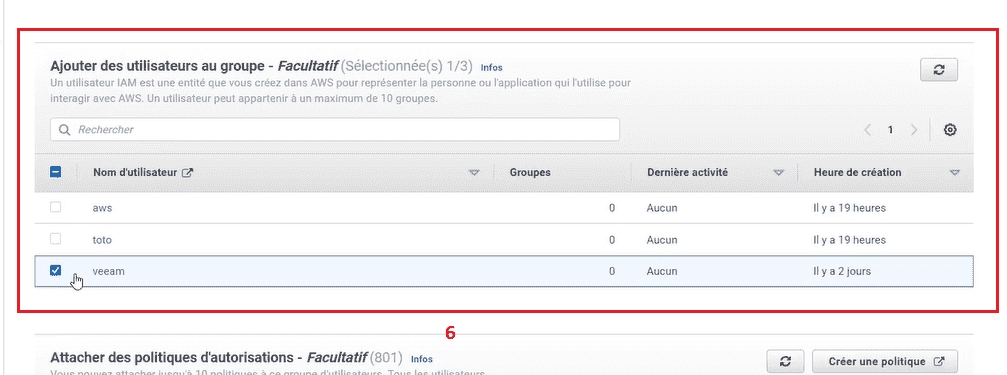Open Infos link beside Ajouter des utilisateurs

(x=491, y=67)
